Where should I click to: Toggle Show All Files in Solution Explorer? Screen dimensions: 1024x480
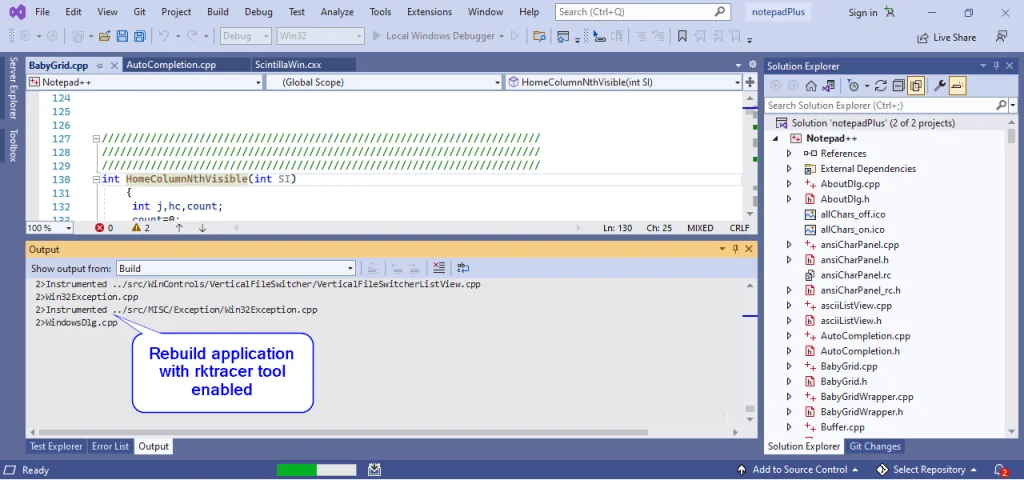point(916,86)
